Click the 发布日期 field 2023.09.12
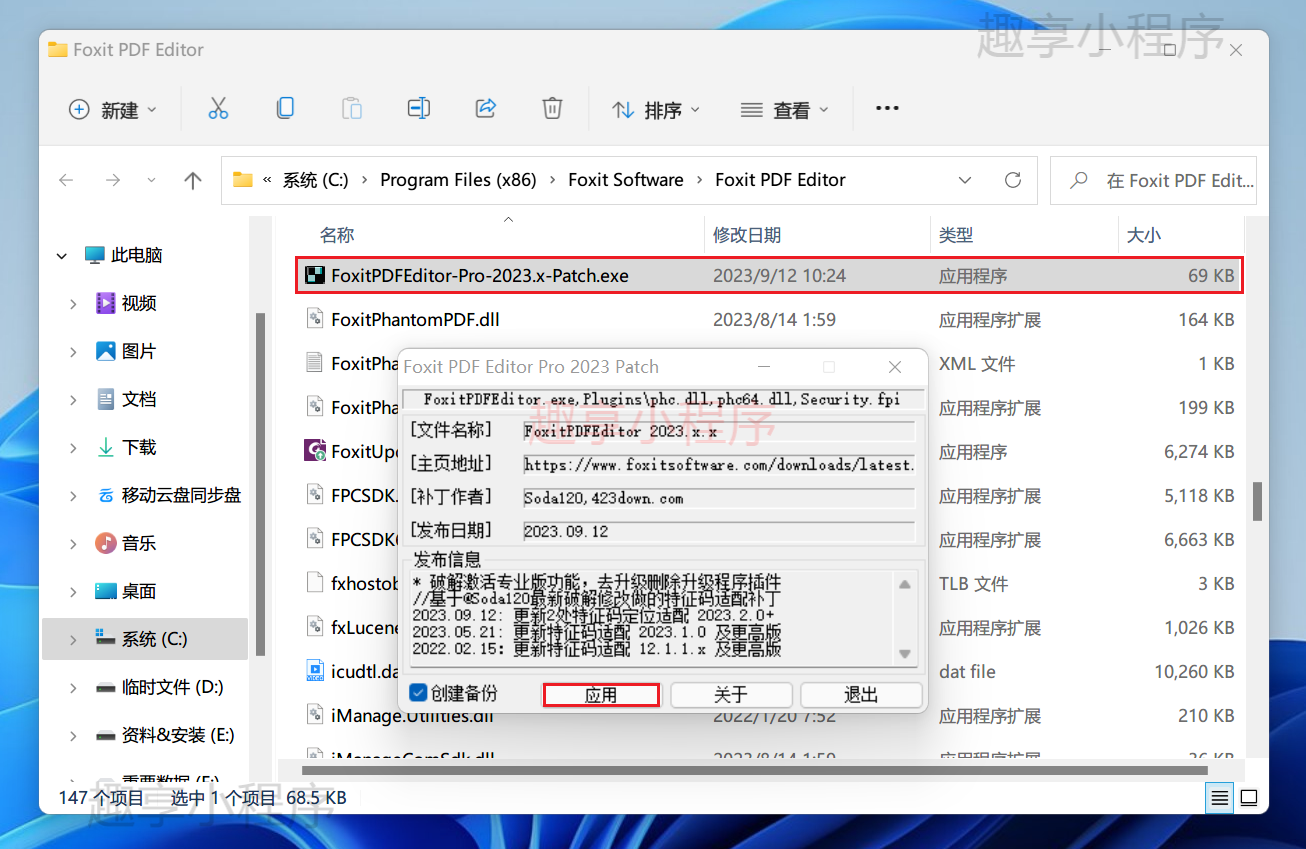This screenshot has width=1306, height=849. pos(719,531)
